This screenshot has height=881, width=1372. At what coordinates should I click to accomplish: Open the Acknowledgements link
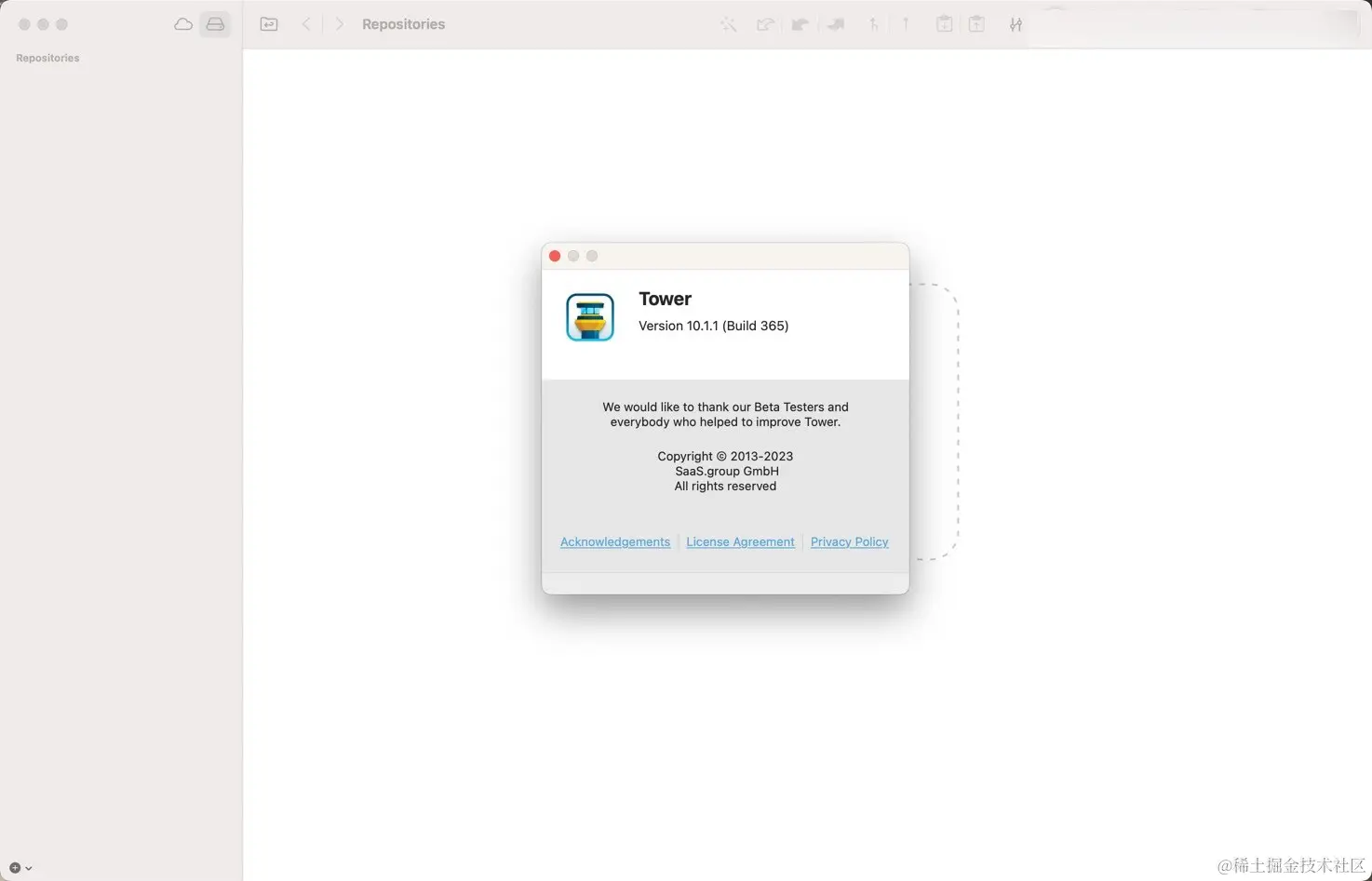615,541
